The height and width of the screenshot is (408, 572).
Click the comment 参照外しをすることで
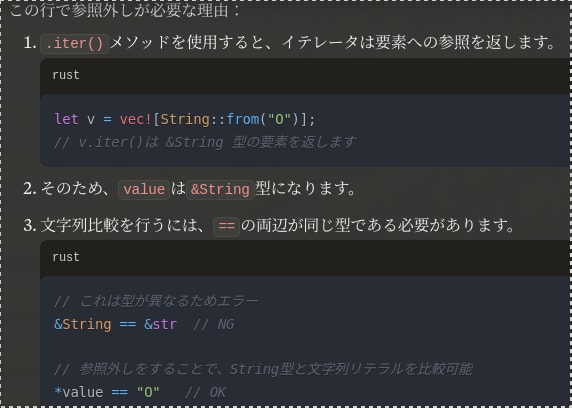click(x=263, y=369)
